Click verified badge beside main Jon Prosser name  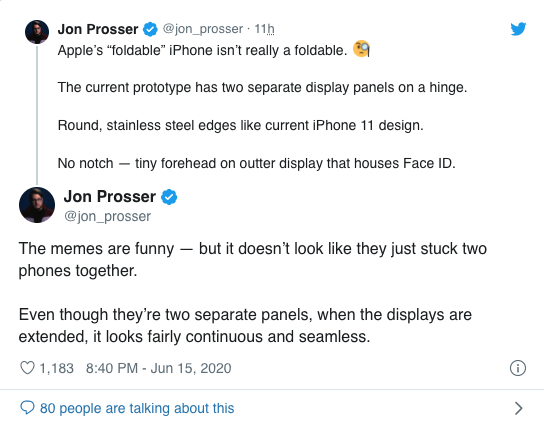169,197
